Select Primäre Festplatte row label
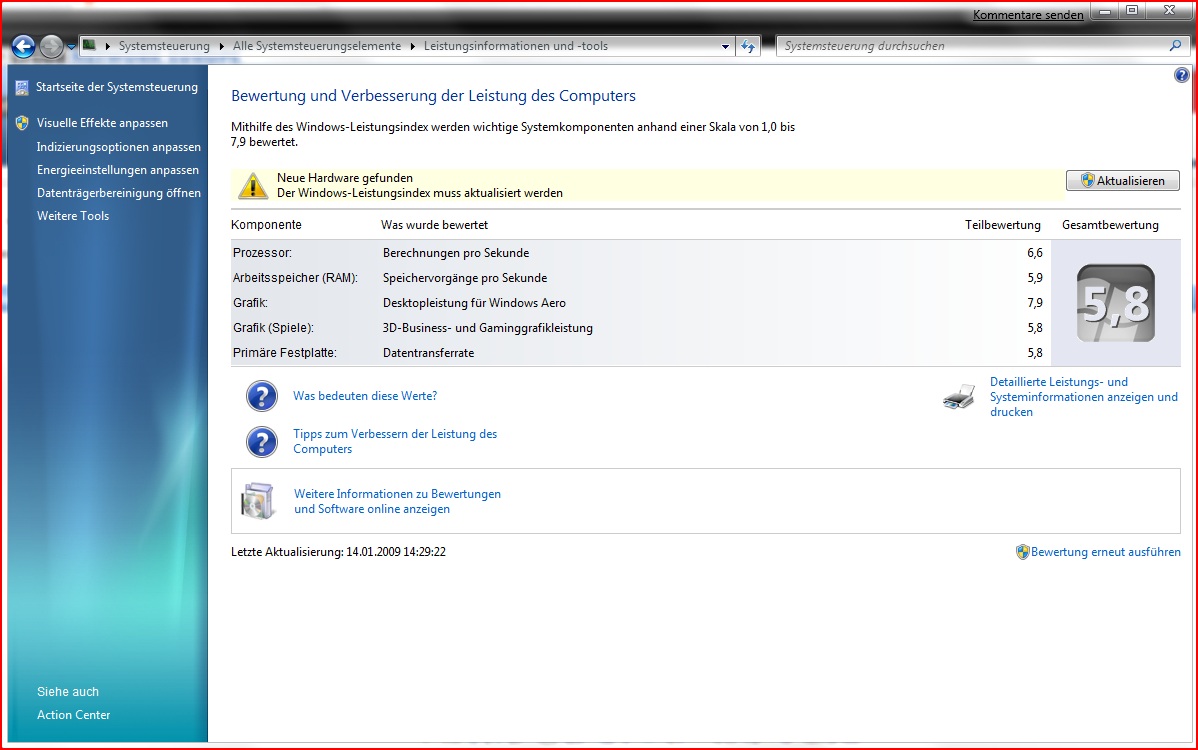 pos(285,353)
